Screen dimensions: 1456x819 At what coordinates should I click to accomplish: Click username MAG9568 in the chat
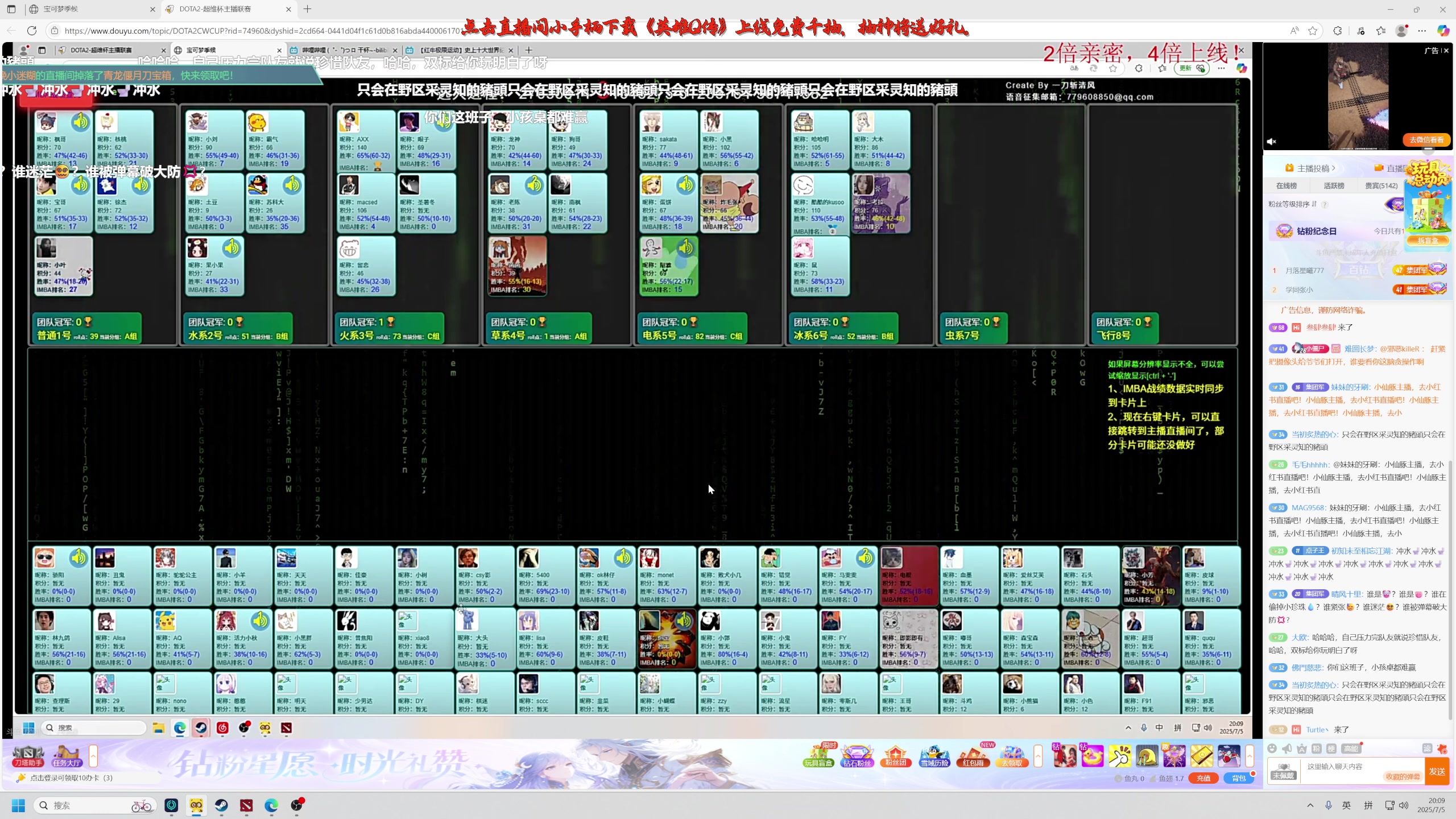(x=1308, y=508)
